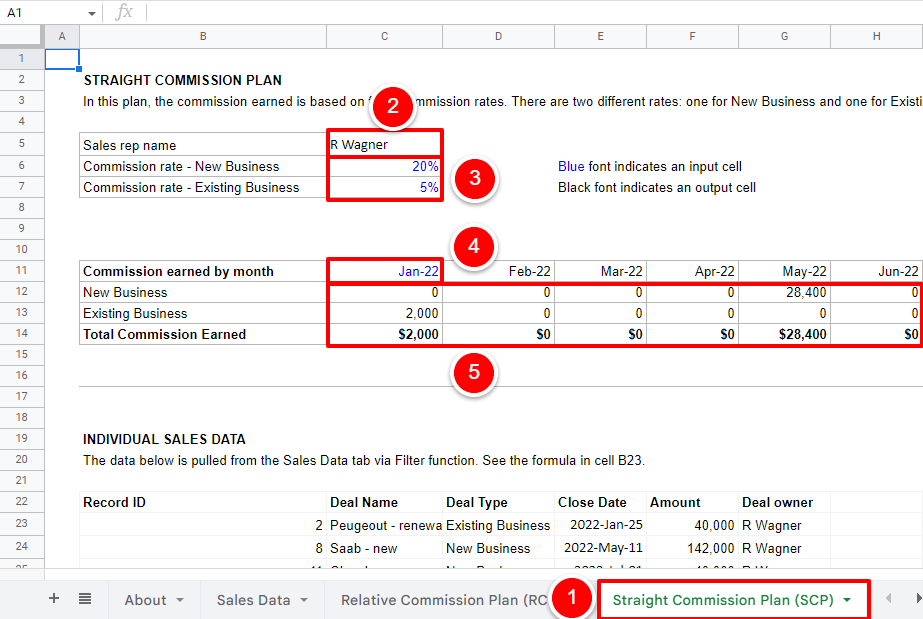
Task: Click the Name Box showing A1
Action: pyautogui.click(x=44, y=13)
